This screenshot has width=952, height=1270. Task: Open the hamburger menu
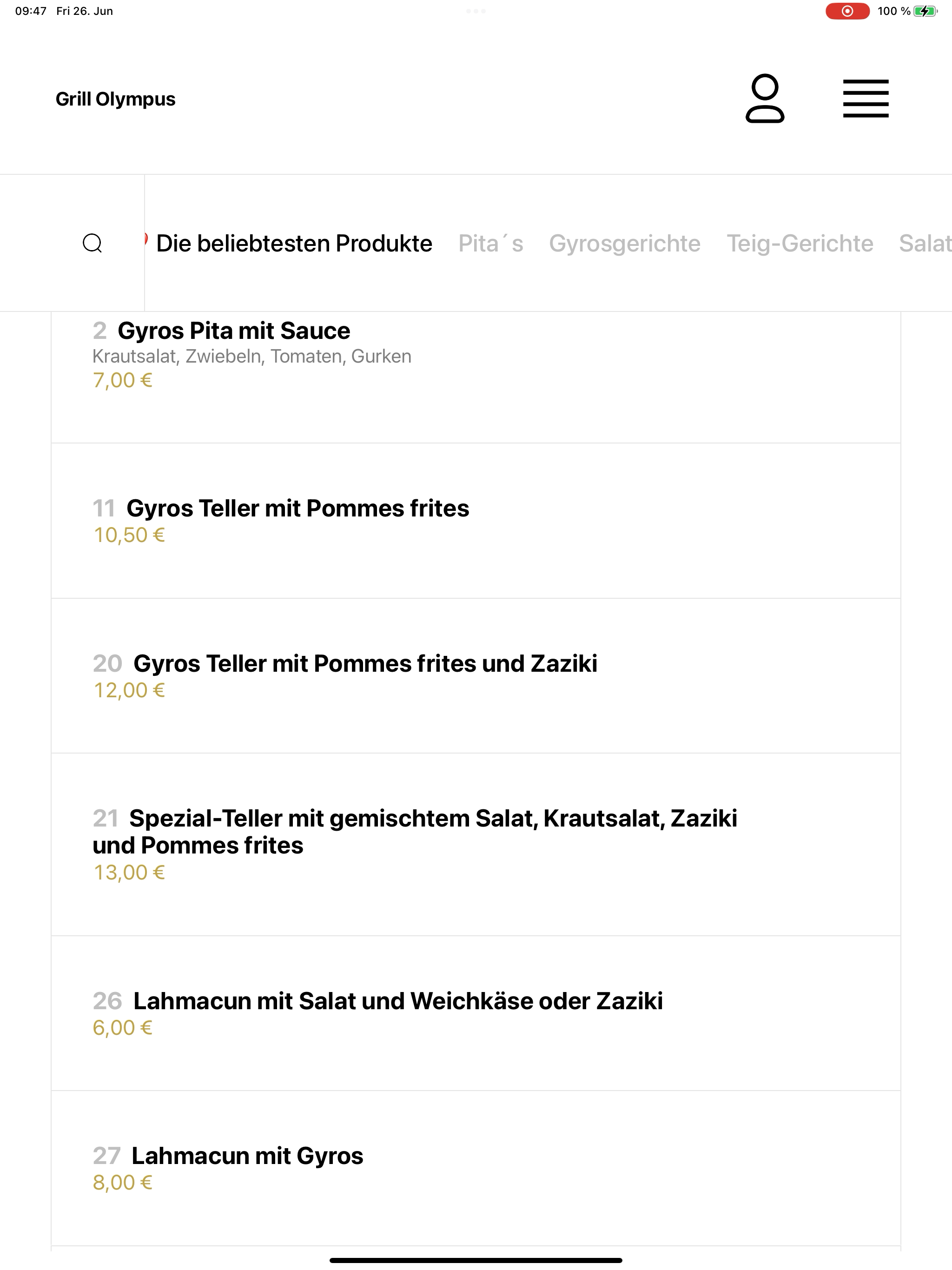(x=865, y=99)
